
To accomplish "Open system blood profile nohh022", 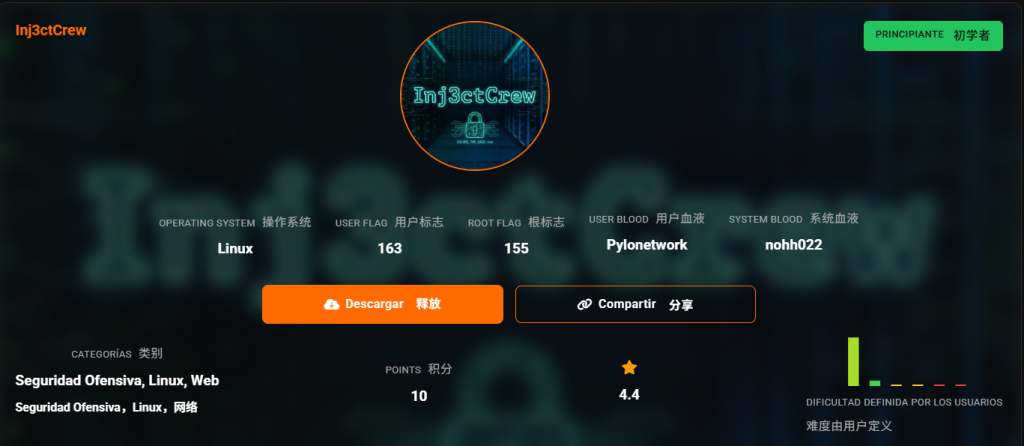I will (x=793, y=245).
